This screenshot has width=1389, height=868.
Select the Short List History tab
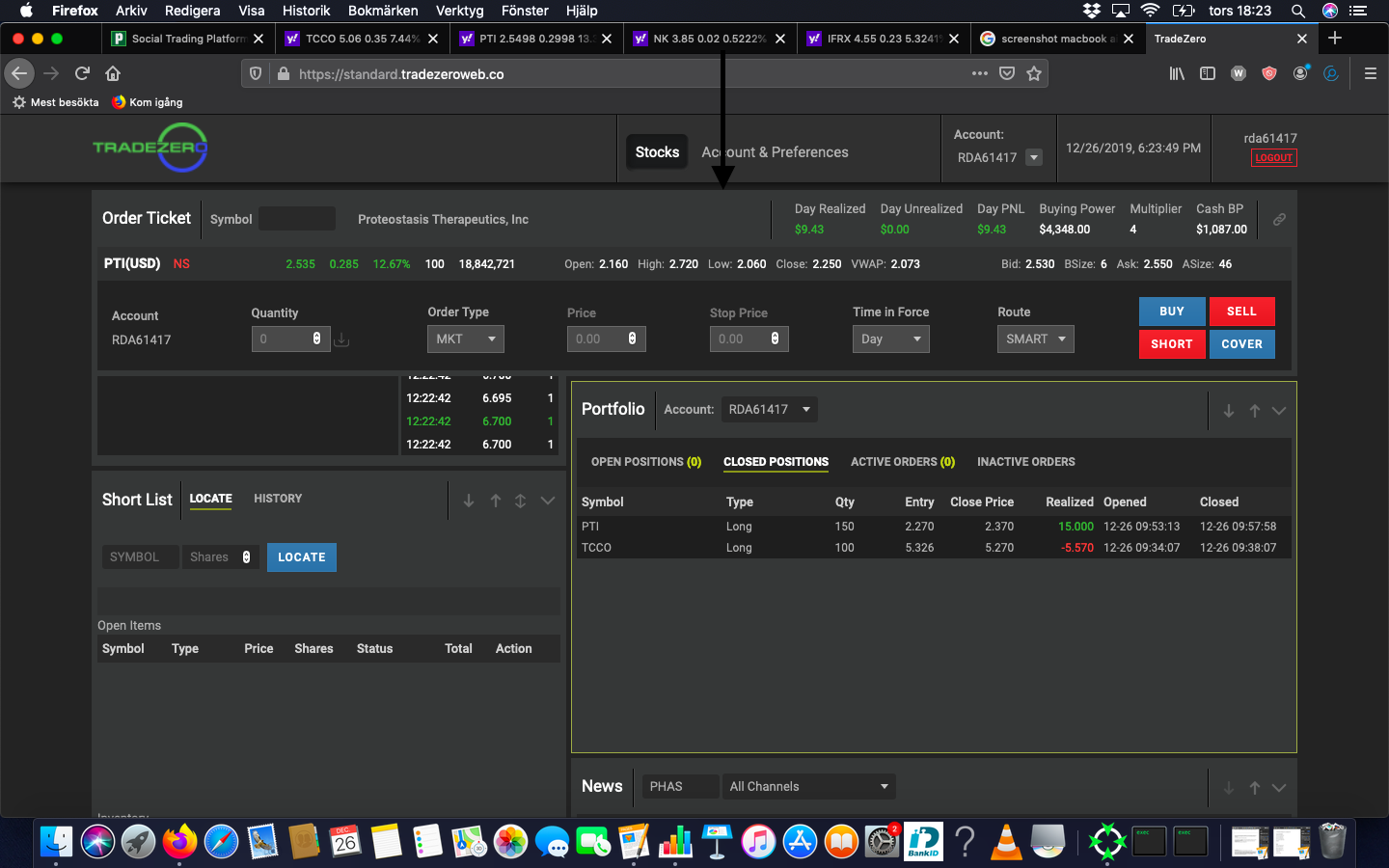click(278, 499)
